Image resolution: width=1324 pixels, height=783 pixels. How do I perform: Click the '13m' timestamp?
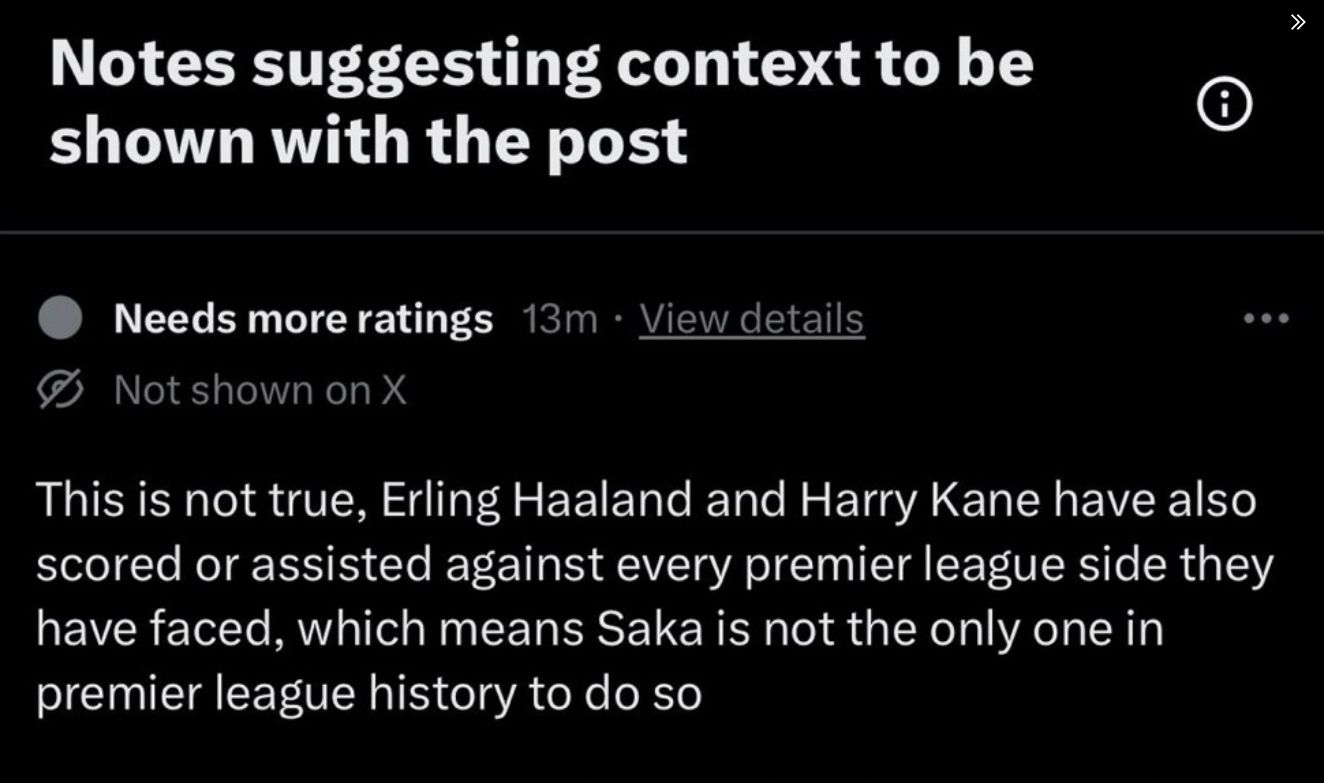[x=560, y=318]
